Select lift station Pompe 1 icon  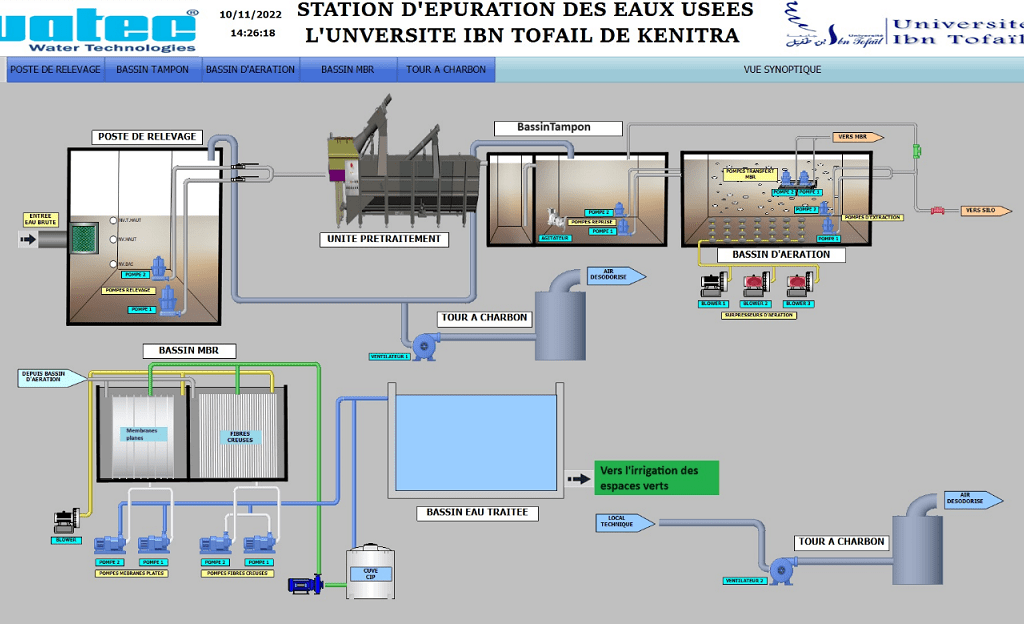[169, 300]
